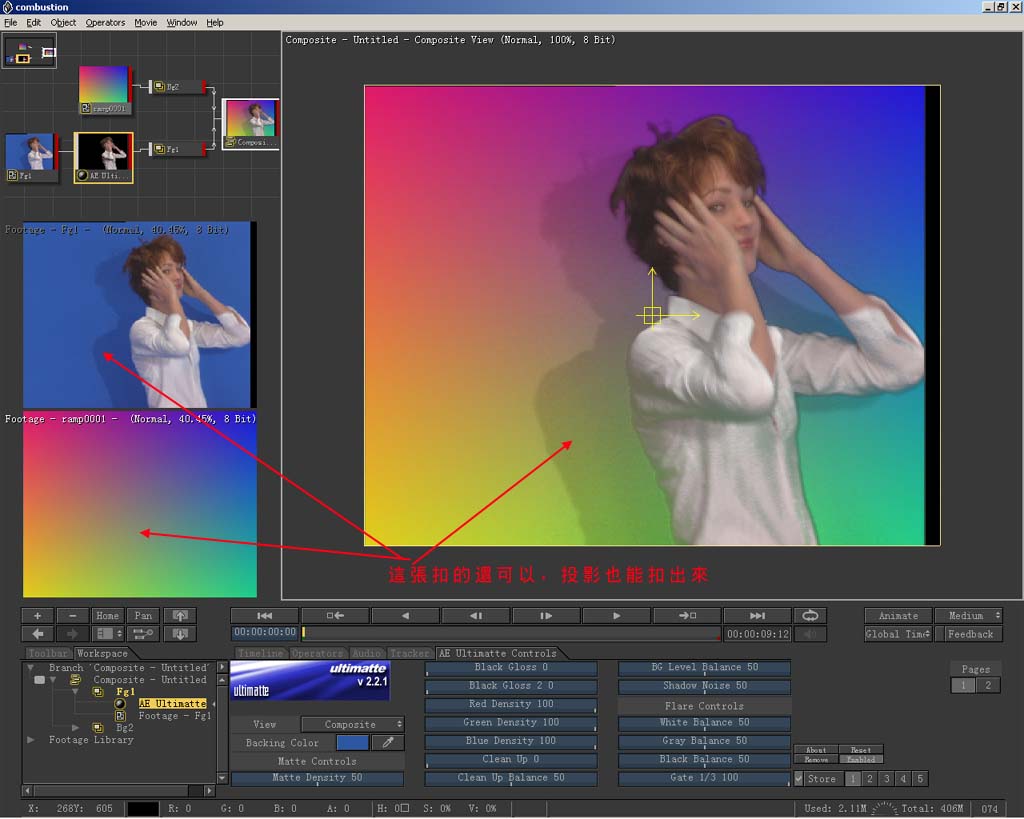
Task: Select the Fg1 layer node in schematic
Action: coord(178,149)
